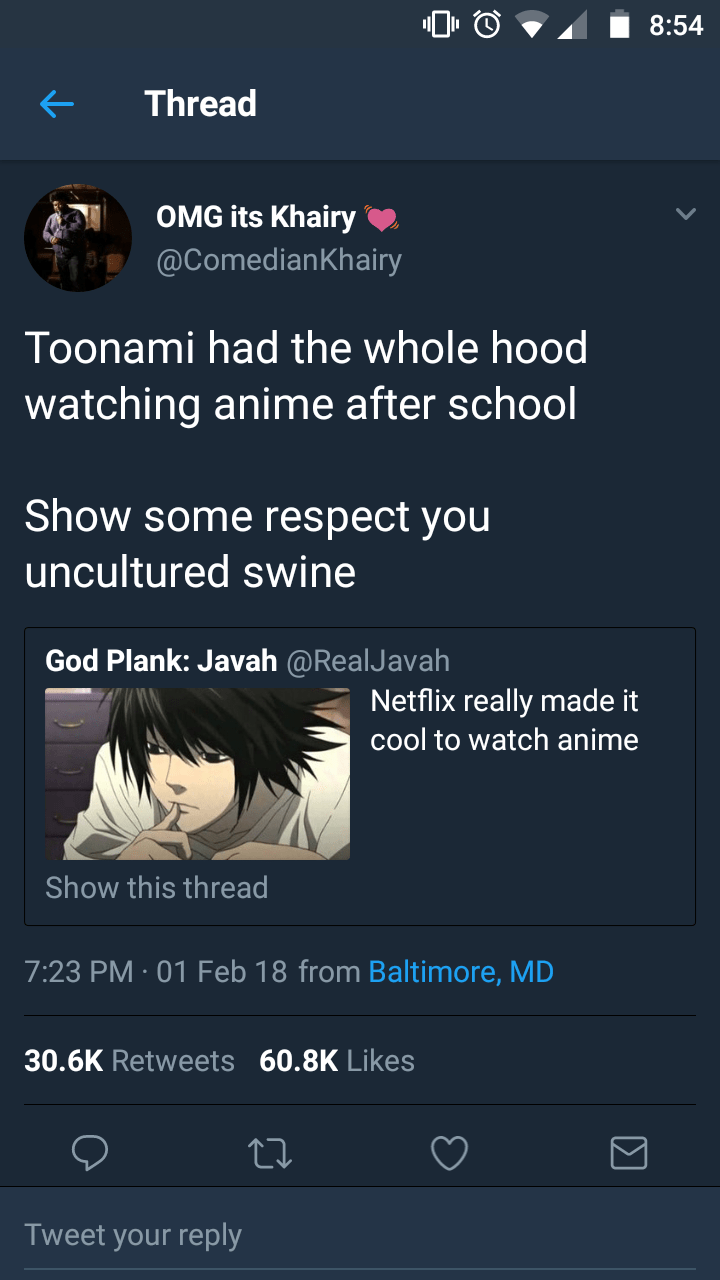This screenshot has height=1280, width=720.
Task: Open the tweet options chevron dropdown
Action: tap(685, 214)
